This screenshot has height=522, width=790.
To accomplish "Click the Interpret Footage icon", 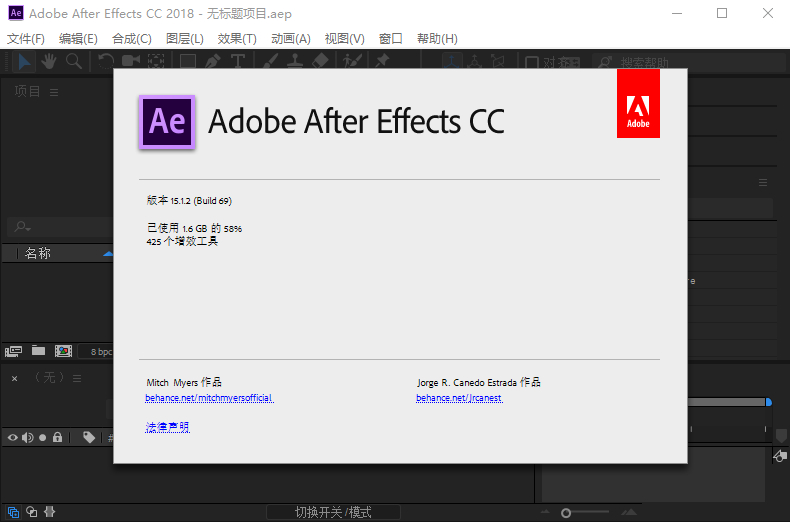I will point(14,351).
